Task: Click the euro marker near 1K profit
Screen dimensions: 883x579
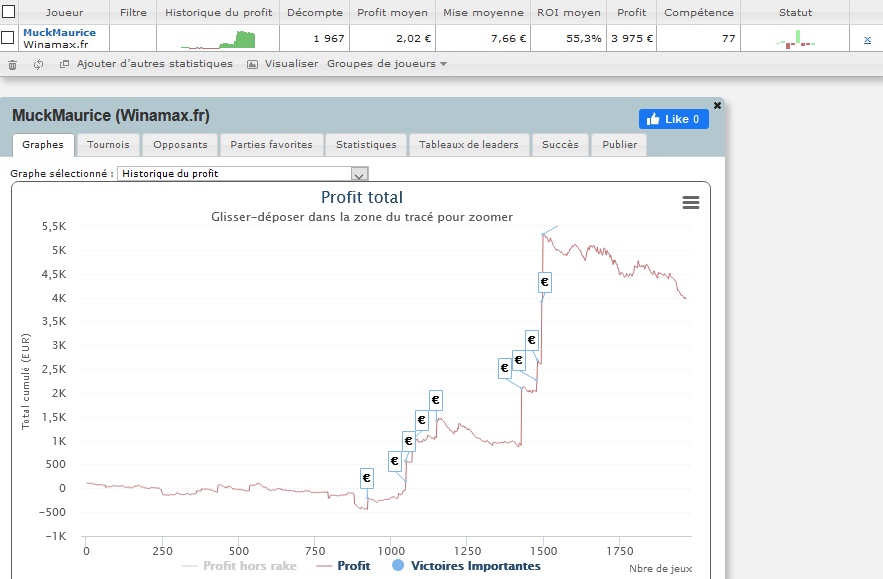Action: pyautogui.click(x=409, y=441)
